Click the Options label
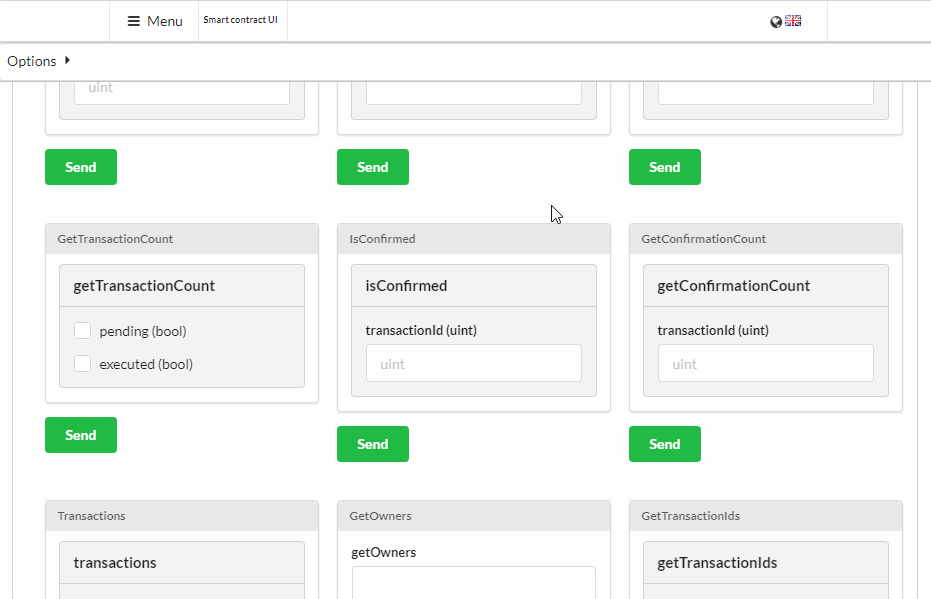 point(31,61)
